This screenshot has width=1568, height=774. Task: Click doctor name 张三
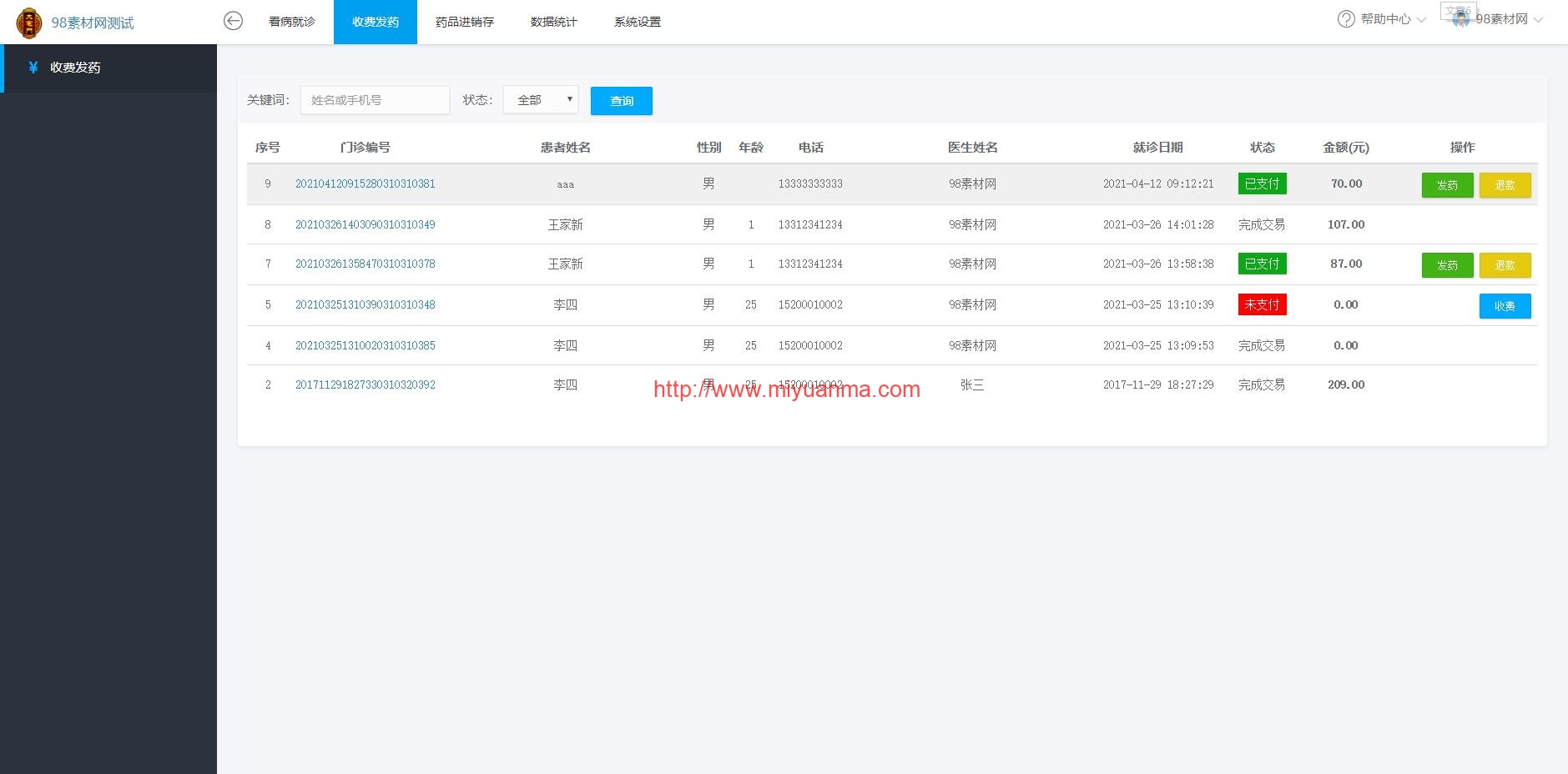(973, 384)
